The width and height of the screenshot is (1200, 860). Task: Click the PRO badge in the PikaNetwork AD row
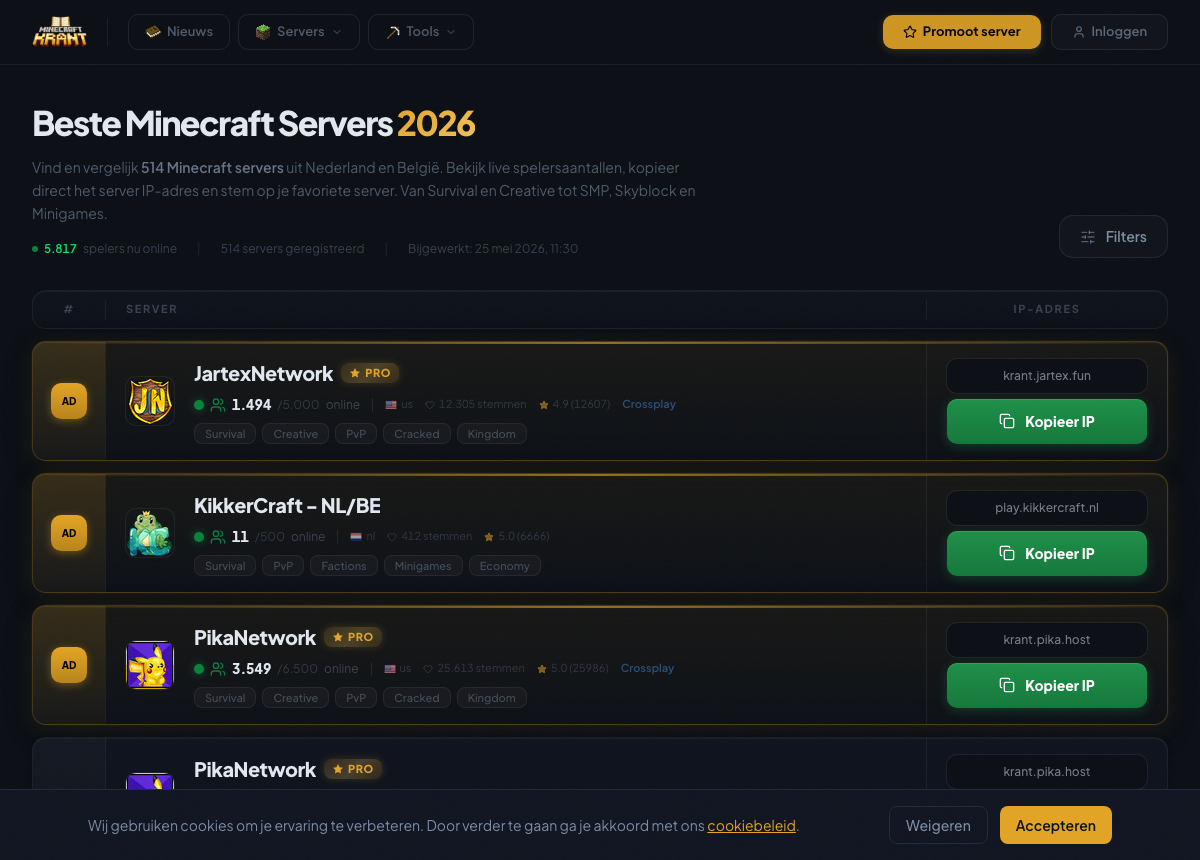coord(353,637)
